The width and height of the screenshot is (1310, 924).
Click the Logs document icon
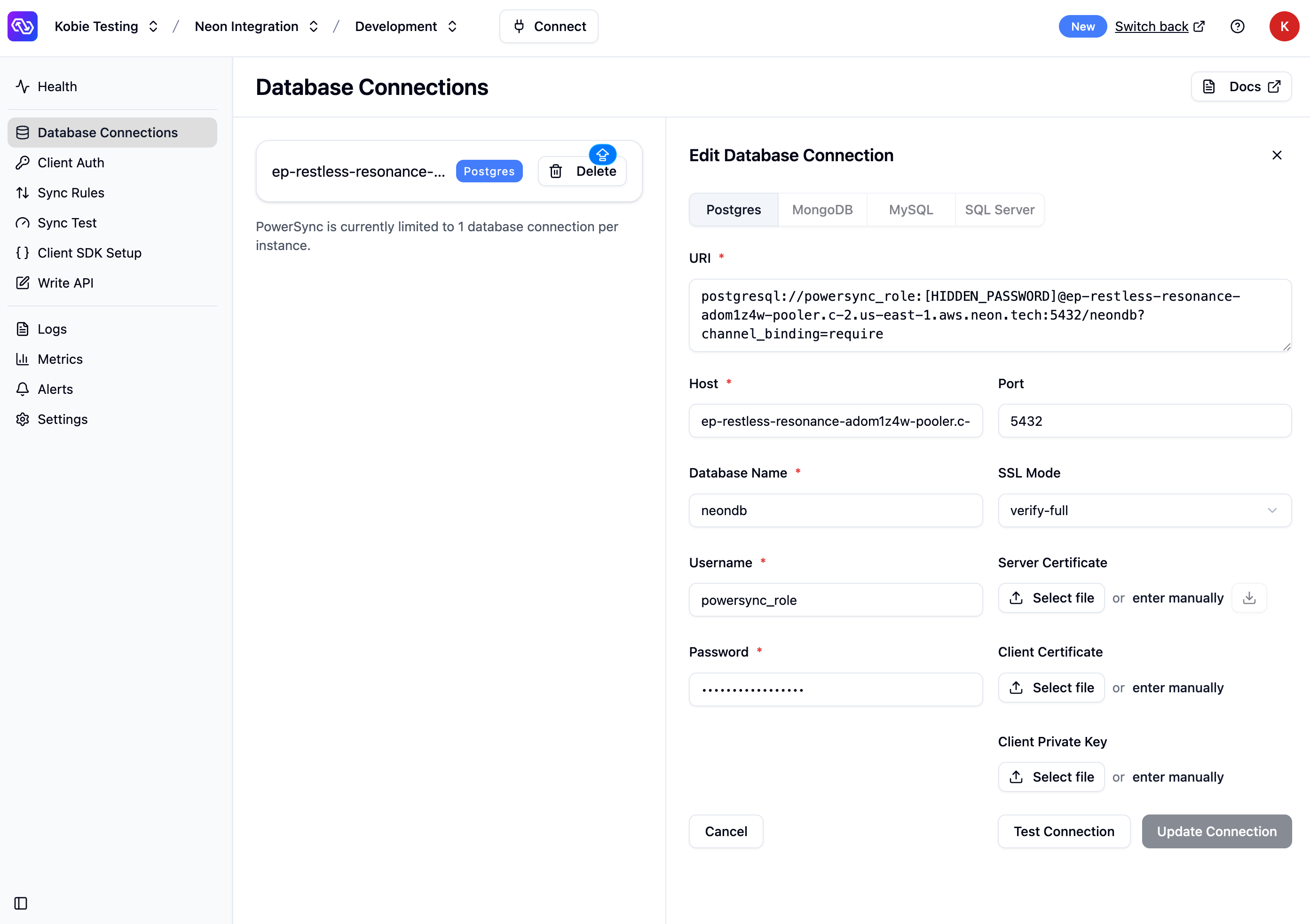(22, 329)
